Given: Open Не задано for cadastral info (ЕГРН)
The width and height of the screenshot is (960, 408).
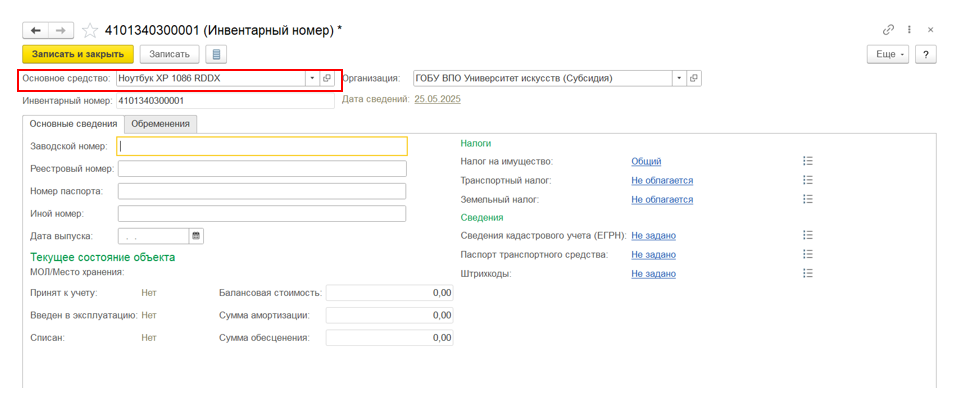Looking at the screenshot, I should click(x=653, y=236).
